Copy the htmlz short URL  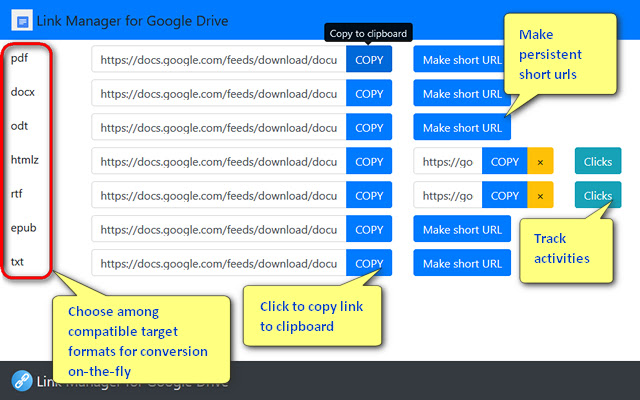point(504,161)
